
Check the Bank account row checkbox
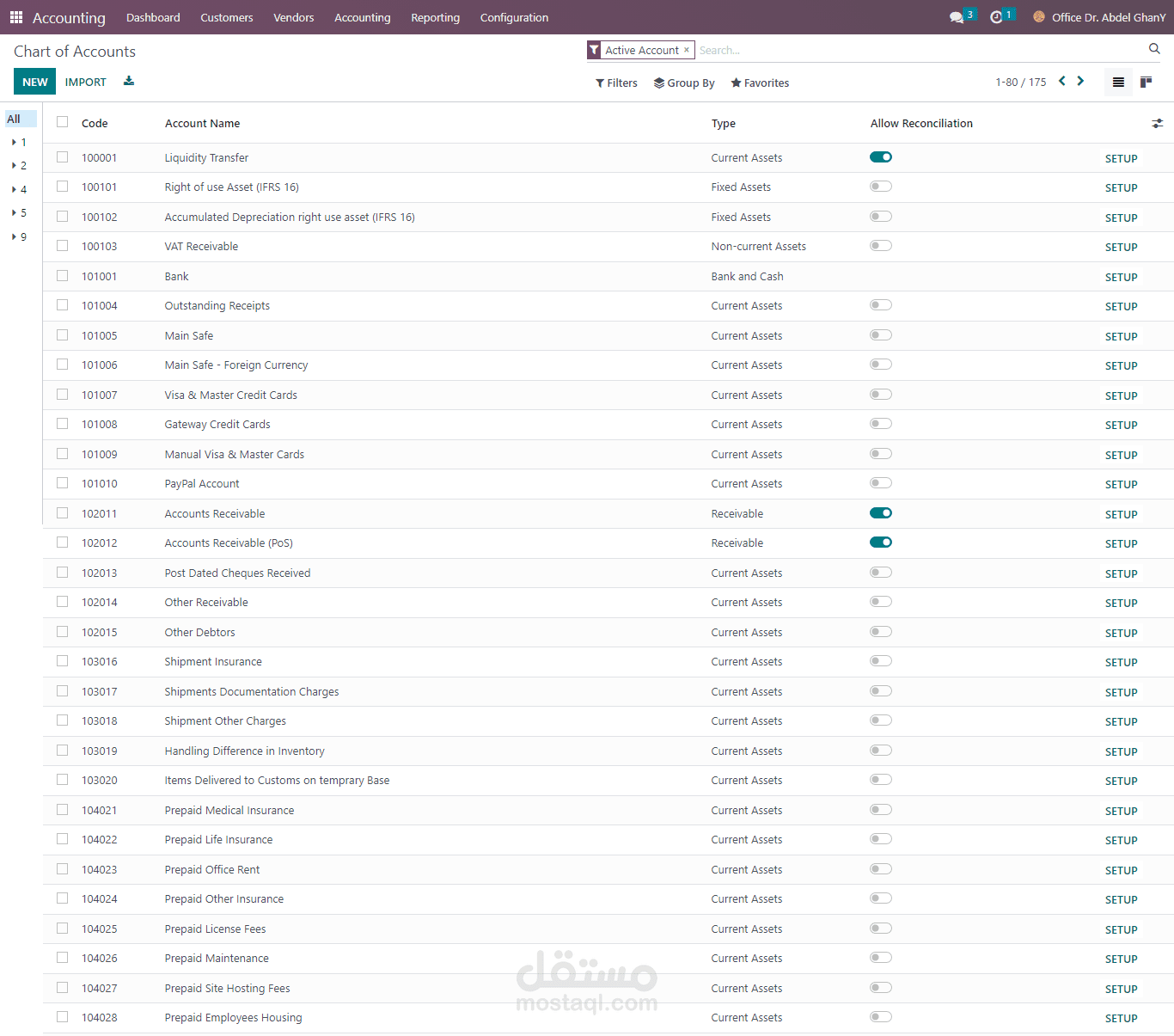click(x=63, y=276)
